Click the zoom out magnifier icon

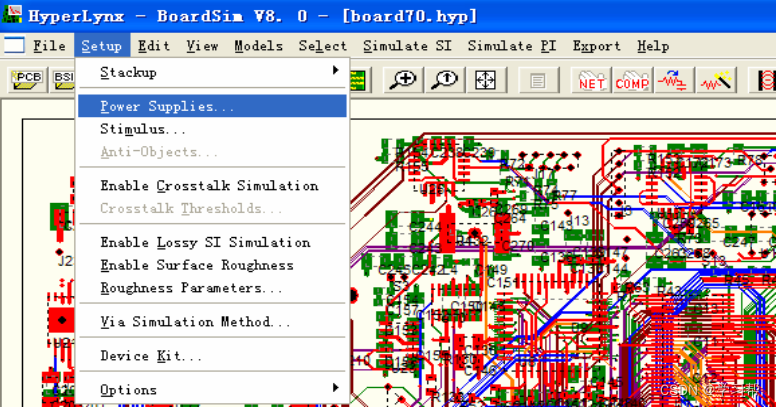click(444, 80)
